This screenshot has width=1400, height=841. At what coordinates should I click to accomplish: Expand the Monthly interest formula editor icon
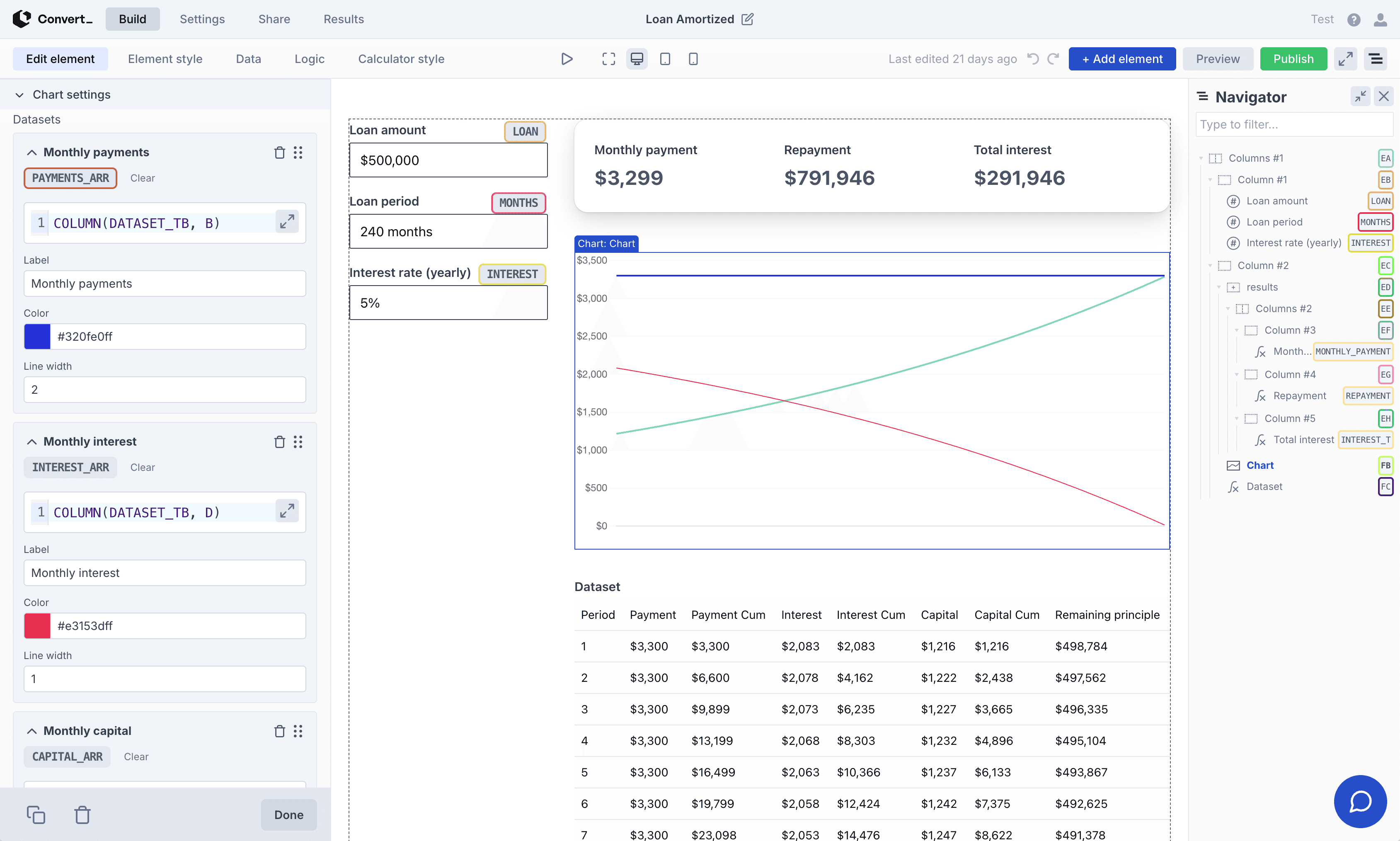click(x=287, y=511)
